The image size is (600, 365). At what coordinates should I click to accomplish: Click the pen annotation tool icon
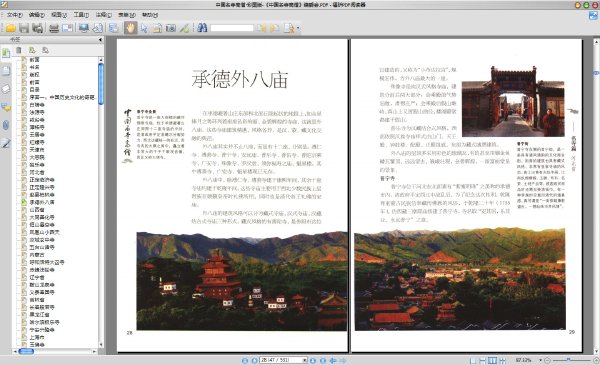(184, 28)
